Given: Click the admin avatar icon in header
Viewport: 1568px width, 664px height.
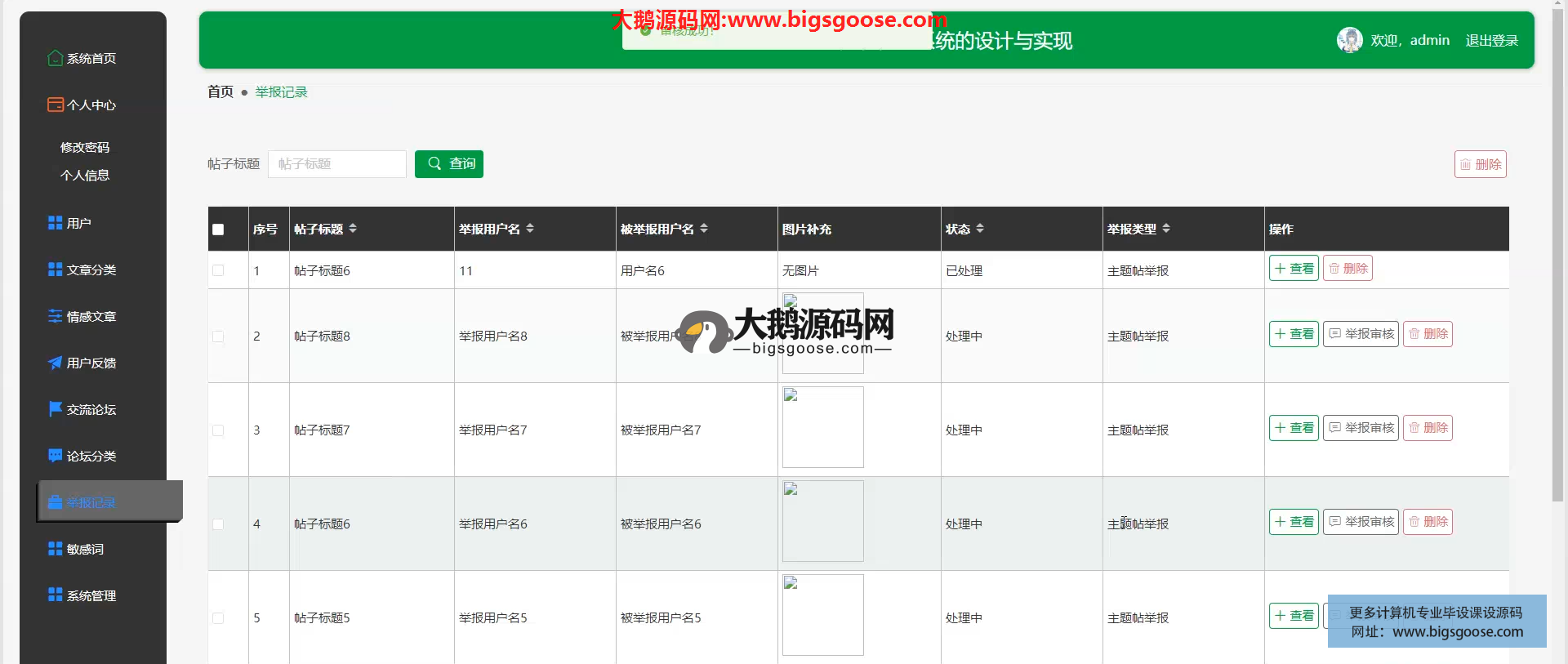Looking at the screenshot, I should pos(1349,40).
